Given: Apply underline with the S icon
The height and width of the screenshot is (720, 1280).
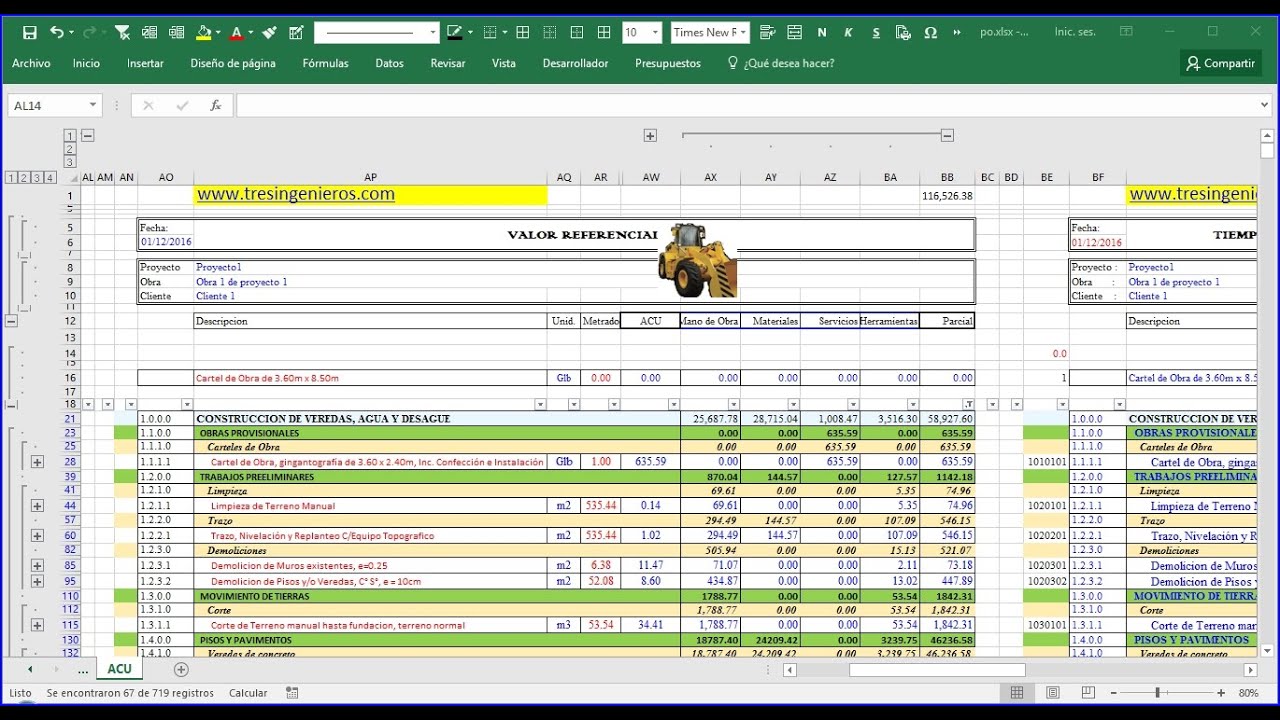Looking at the screenshot, I should pos(876,33).
